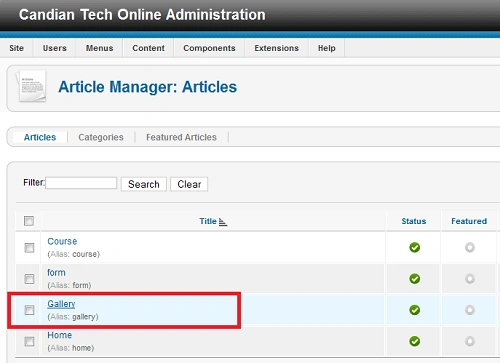Switch to the Featured Articles tab
The width and height of the screenshot is (500, 363).
click(x=181, y=137)
